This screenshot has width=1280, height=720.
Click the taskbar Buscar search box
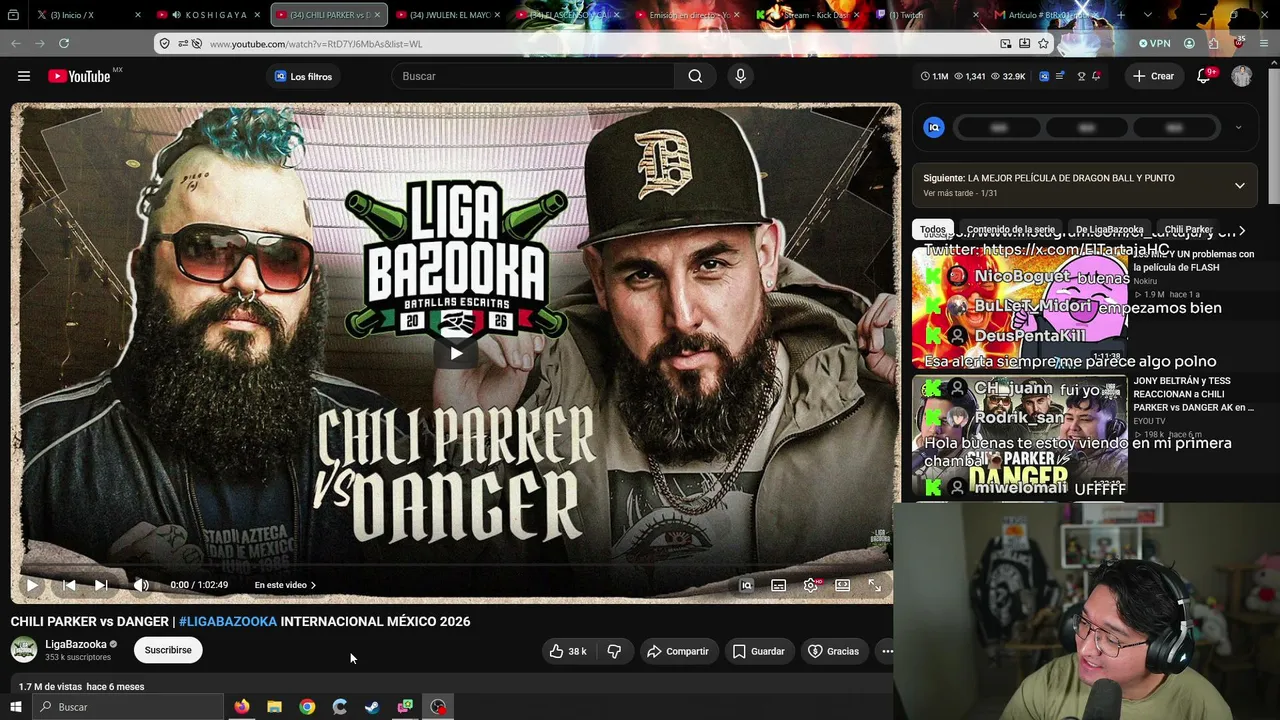(x=128, y=707)
